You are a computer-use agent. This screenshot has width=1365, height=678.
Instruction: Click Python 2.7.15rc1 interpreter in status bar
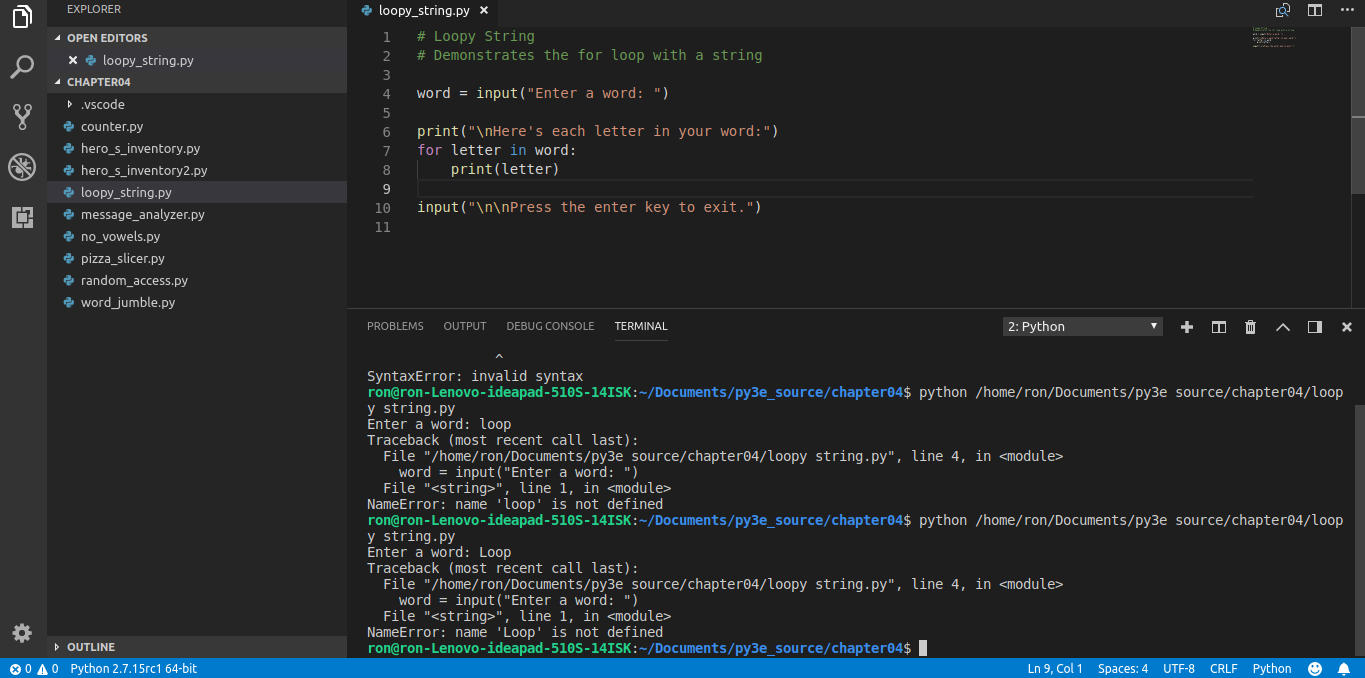[x=133, y=668]
